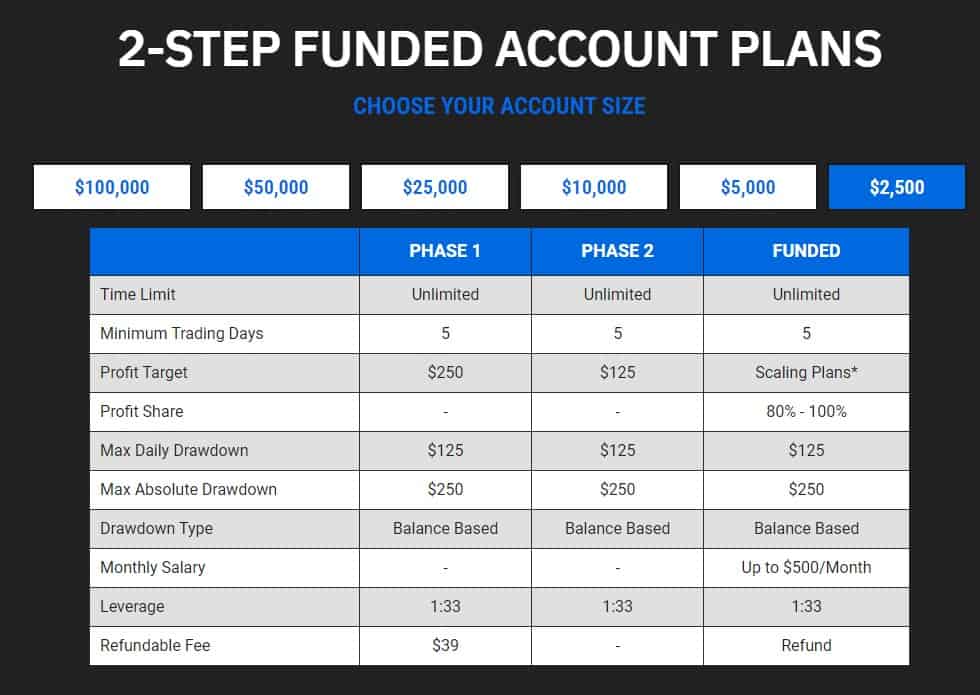Open the $5,000 account plan tab

point(748,187)
